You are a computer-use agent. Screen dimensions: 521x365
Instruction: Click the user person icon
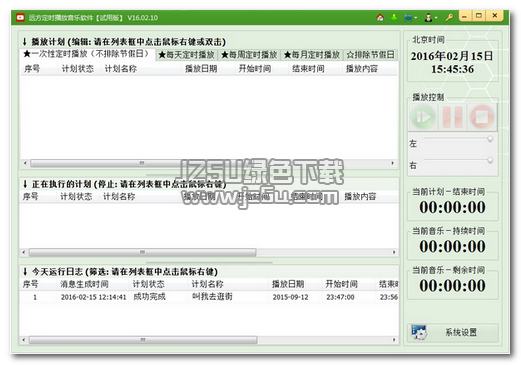click(428, 17)
